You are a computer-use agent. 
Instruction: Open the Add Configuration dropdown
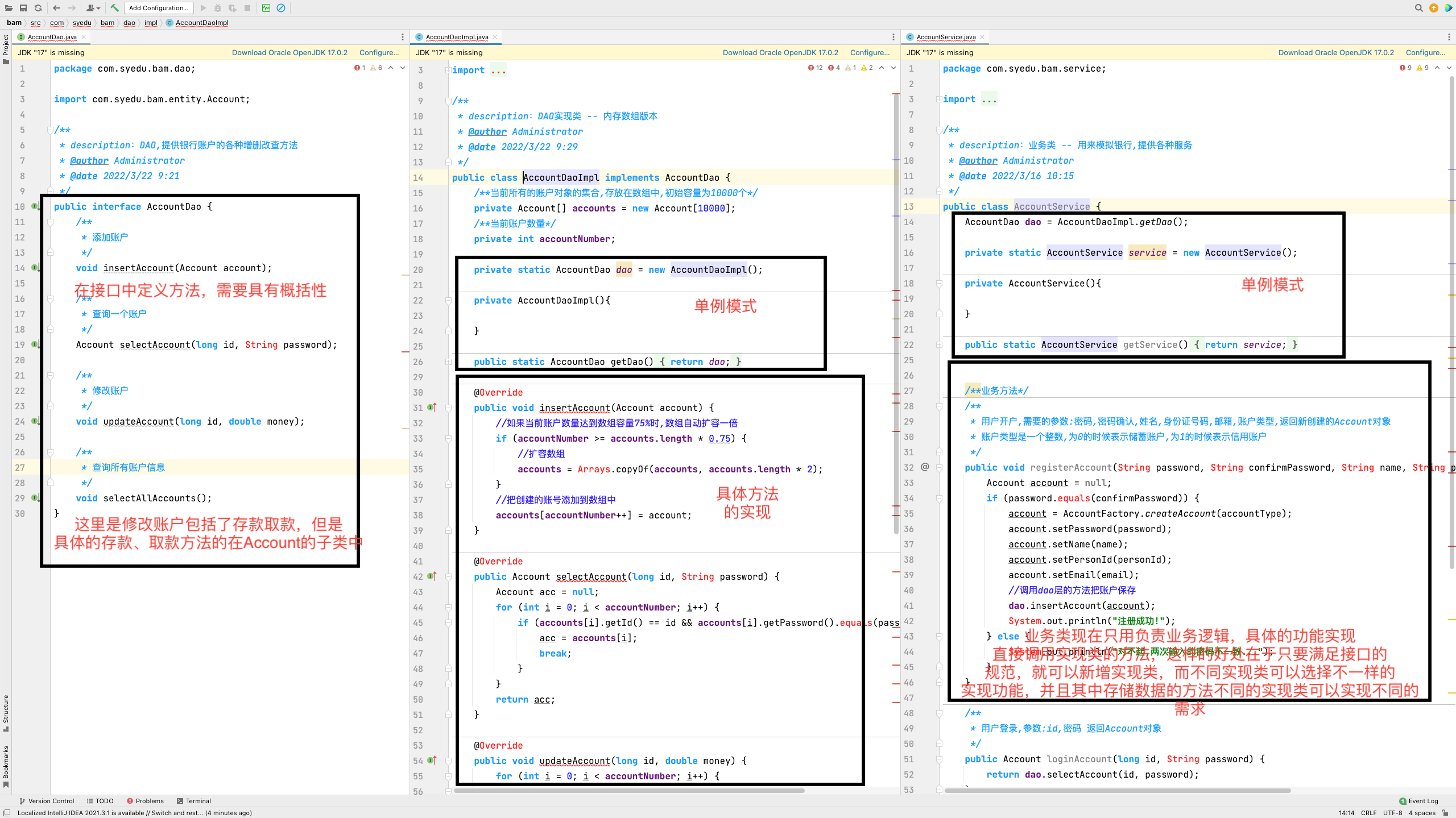159,8
